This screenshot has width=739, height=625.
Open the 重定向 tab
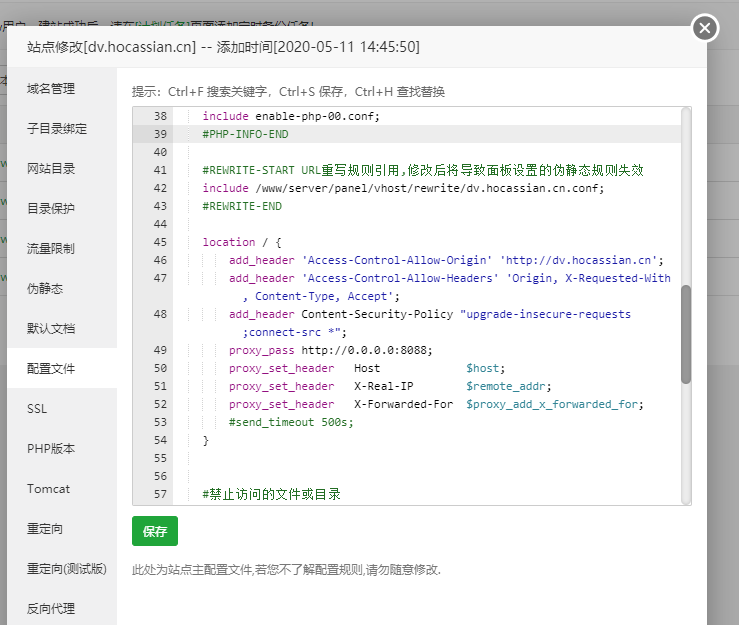45,528
